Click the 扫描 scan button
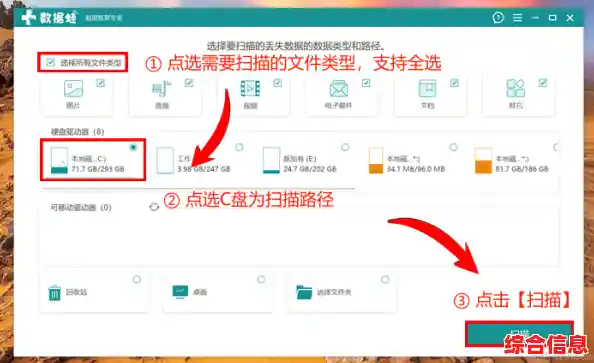 click(x=519, y=334)
